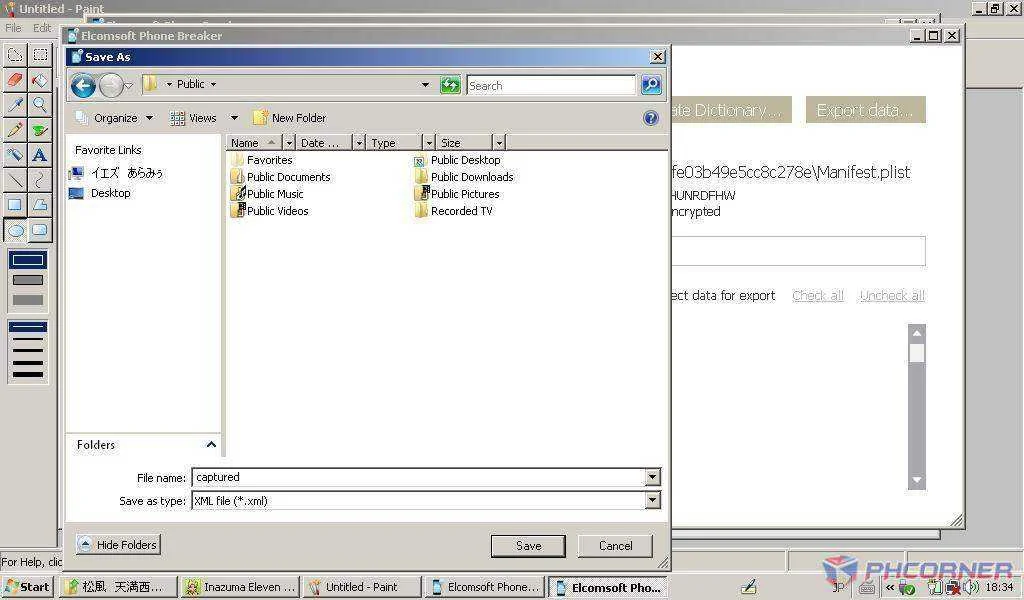Click the Uncheck all link
The height and width of the screenshot is (600, 1024).
coord(892,296)
